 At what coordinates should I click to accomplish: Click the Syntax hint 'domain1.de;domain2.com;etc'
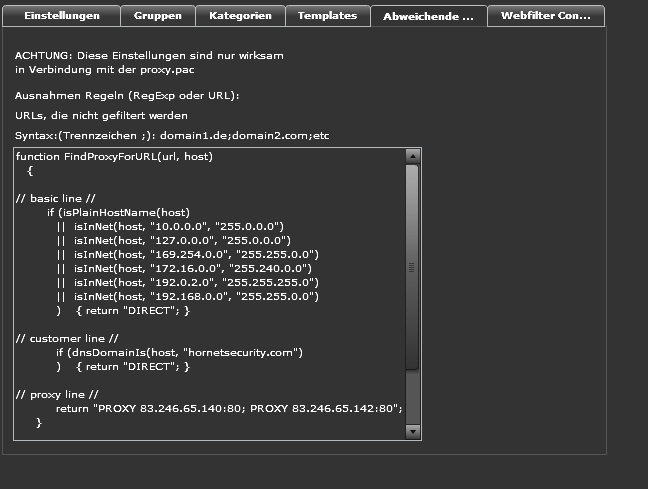245,136
